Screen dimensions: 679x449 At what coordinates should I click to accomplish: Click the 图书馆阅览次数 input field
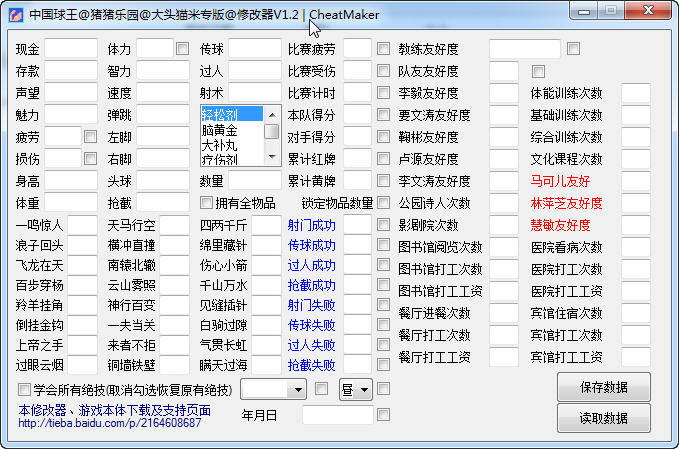(x=504, y=247)
